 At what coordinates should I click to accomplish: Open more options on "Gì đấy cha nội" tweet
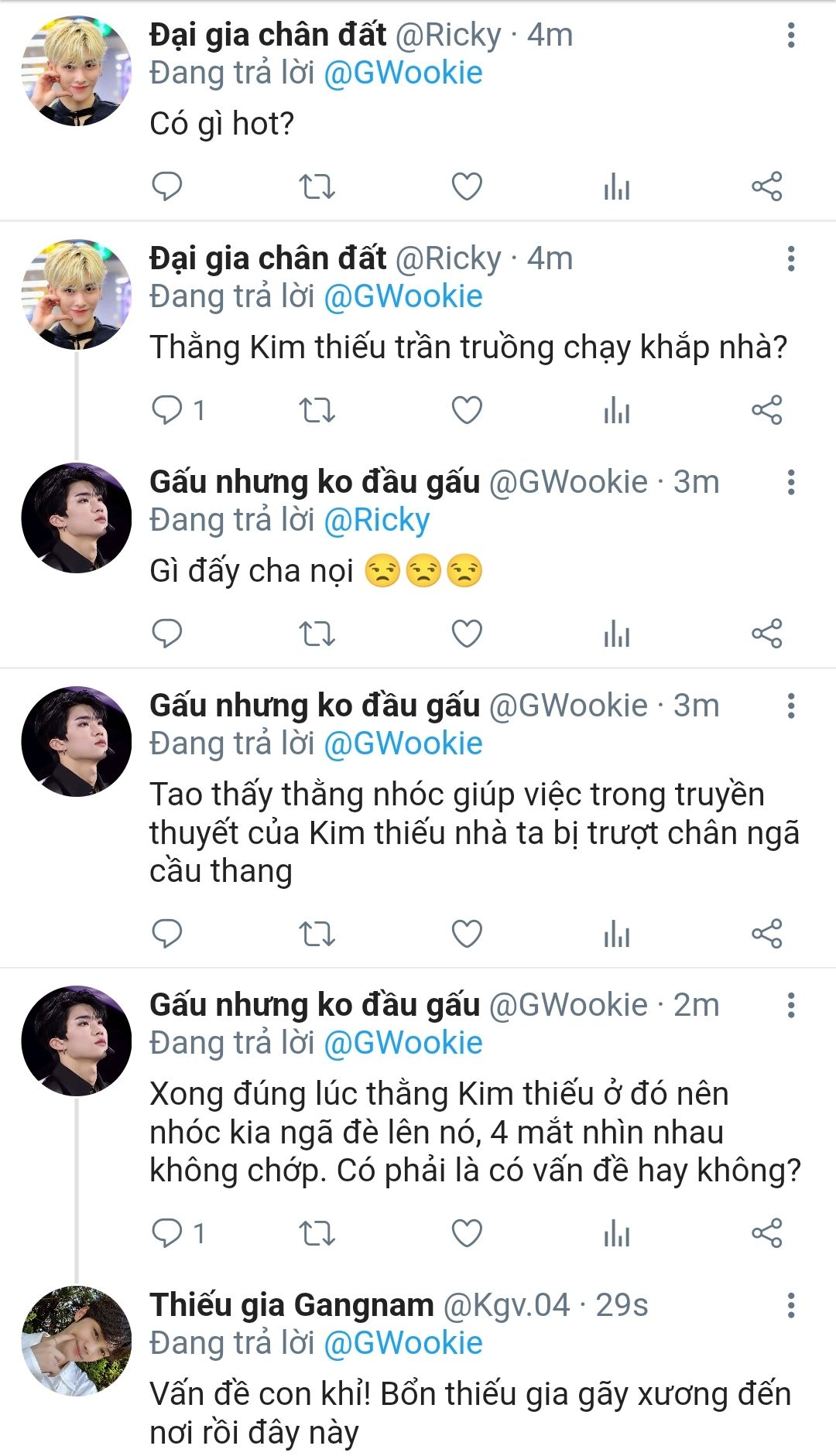[790, 482]
